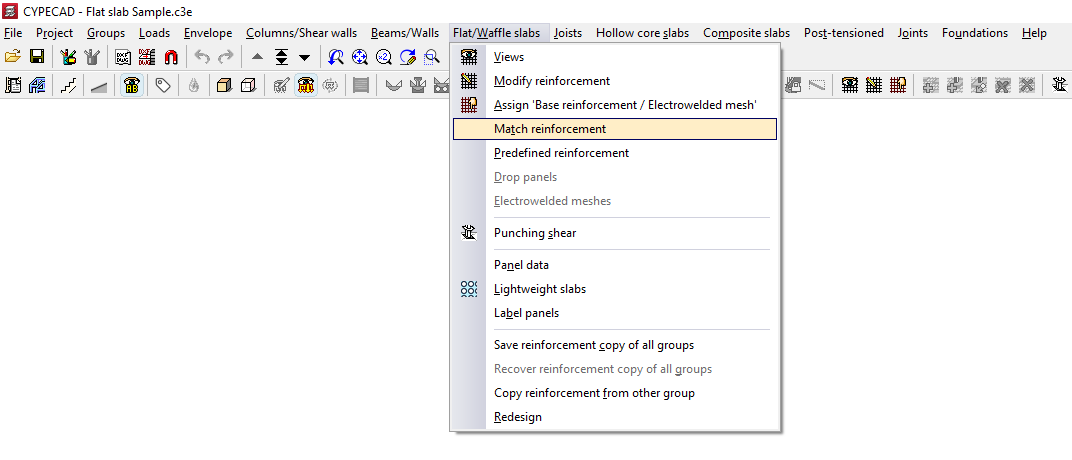Image resolution: width=1072 pixels, height=460 pixels.
Task: Open the File menu
Action: pos(13,33)
